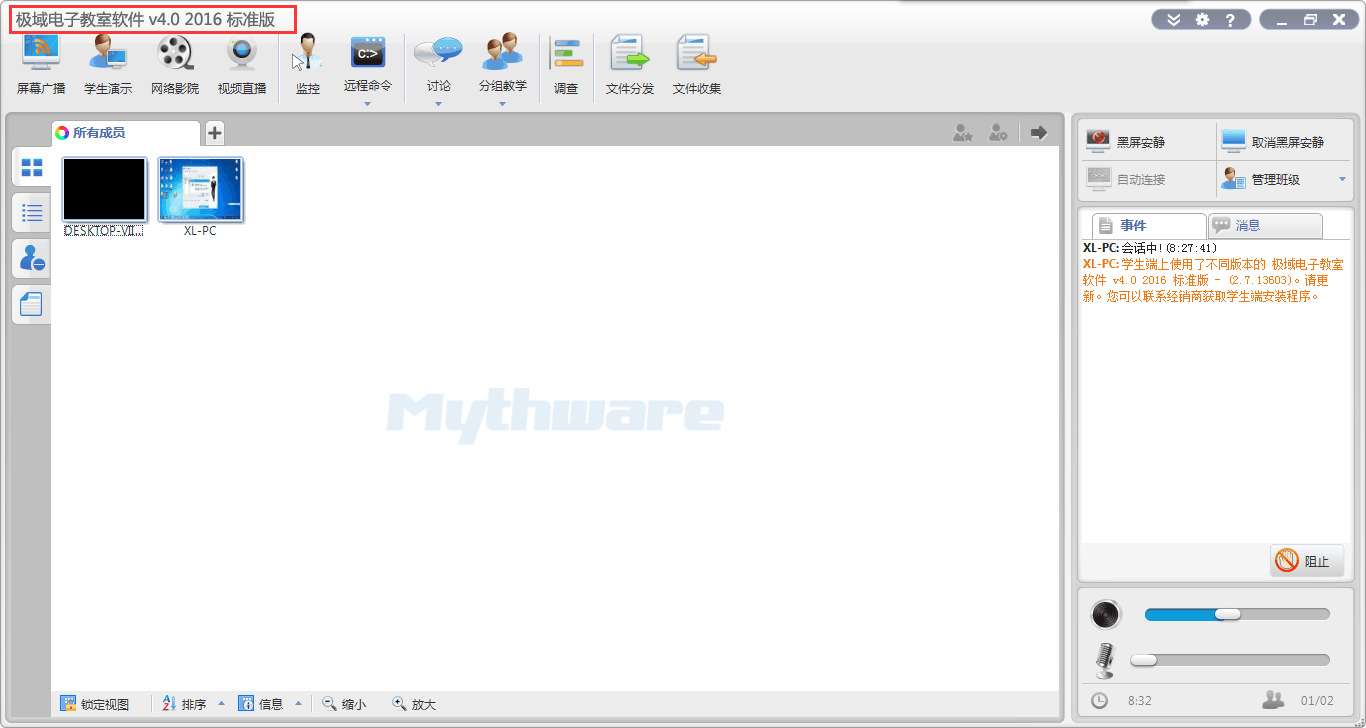Expand 讨论 dropdown arrow
Screen dimensions: 1366x728
point(438,104)
